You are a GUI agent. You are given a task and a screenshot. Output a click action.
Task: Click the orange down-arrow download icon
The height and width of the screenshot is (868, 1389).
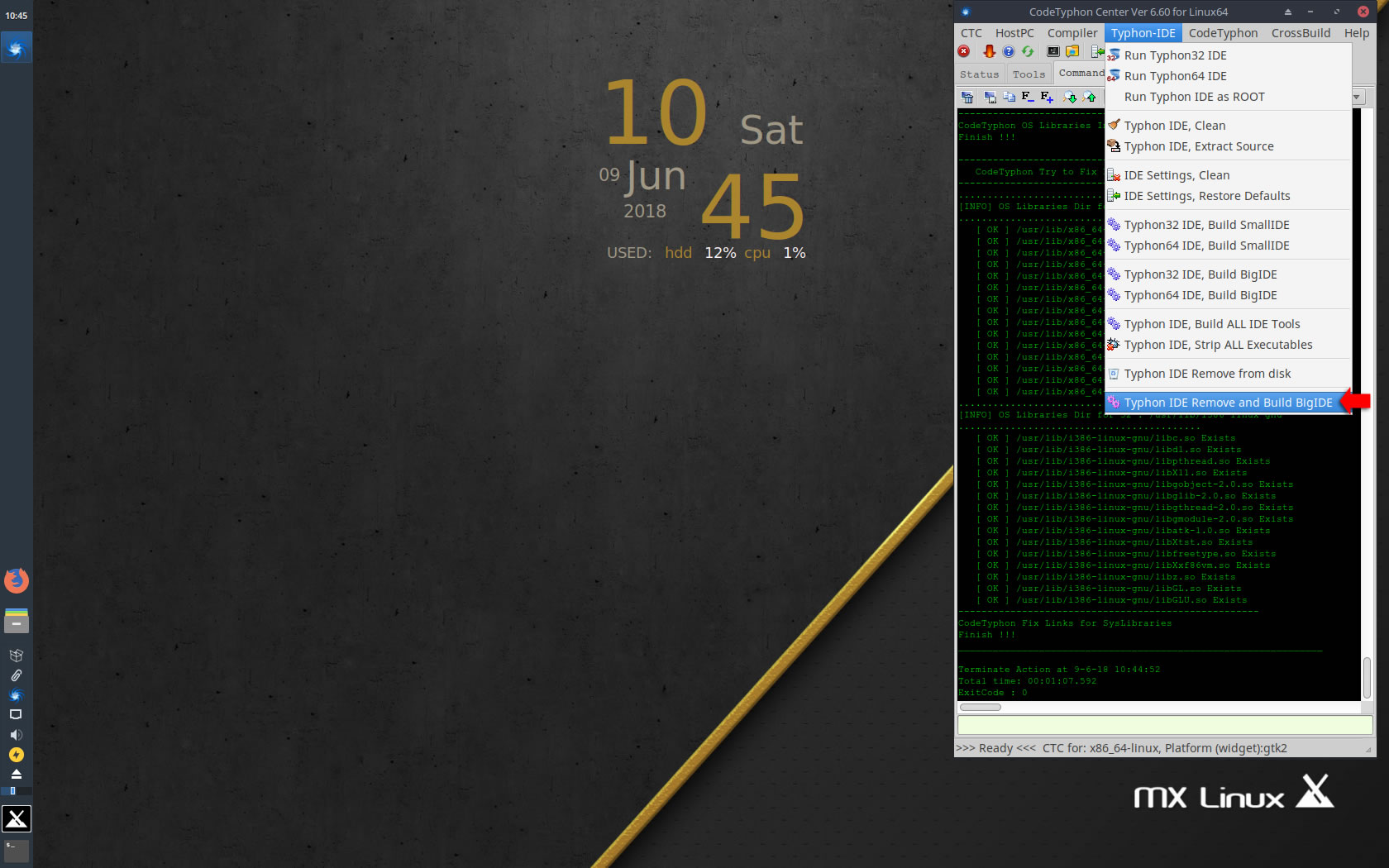coord(989,52)
